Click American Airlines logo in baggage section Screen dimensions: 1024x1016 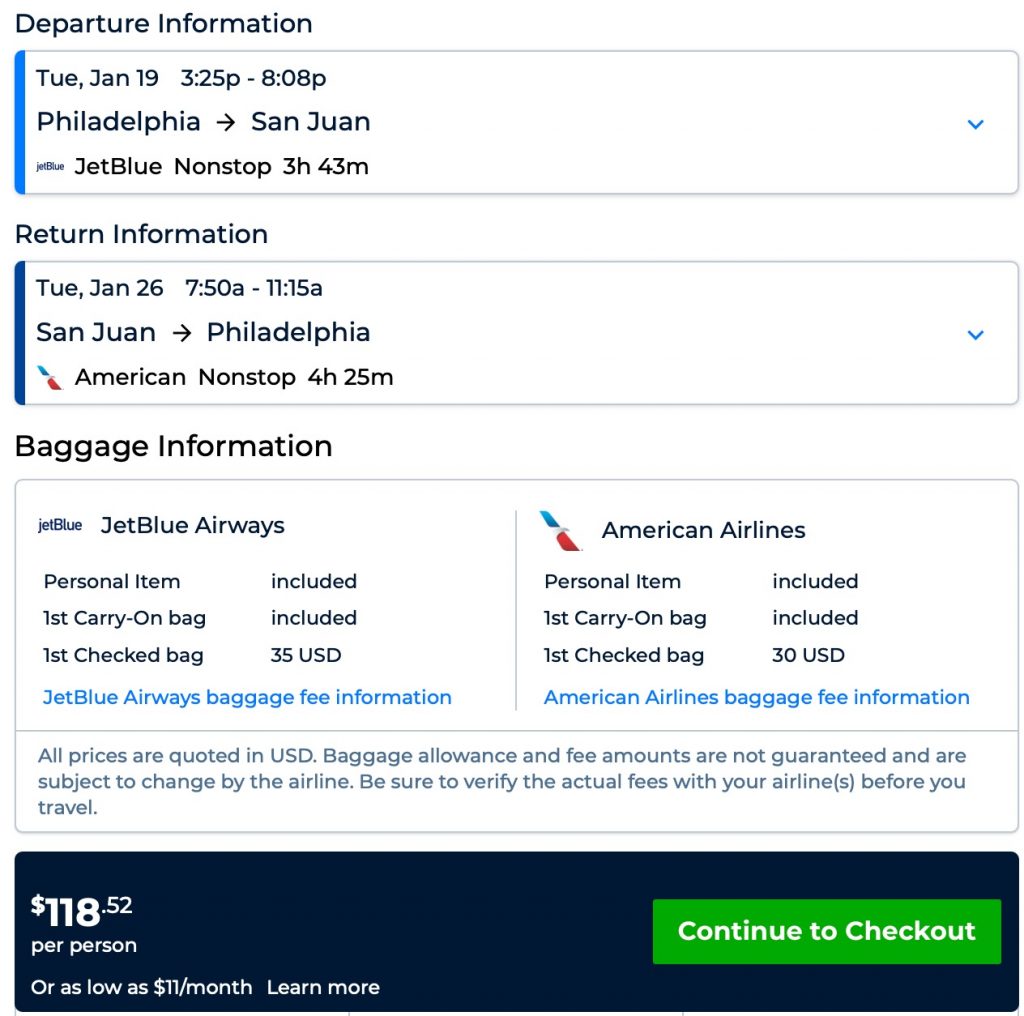click(561, 531)
